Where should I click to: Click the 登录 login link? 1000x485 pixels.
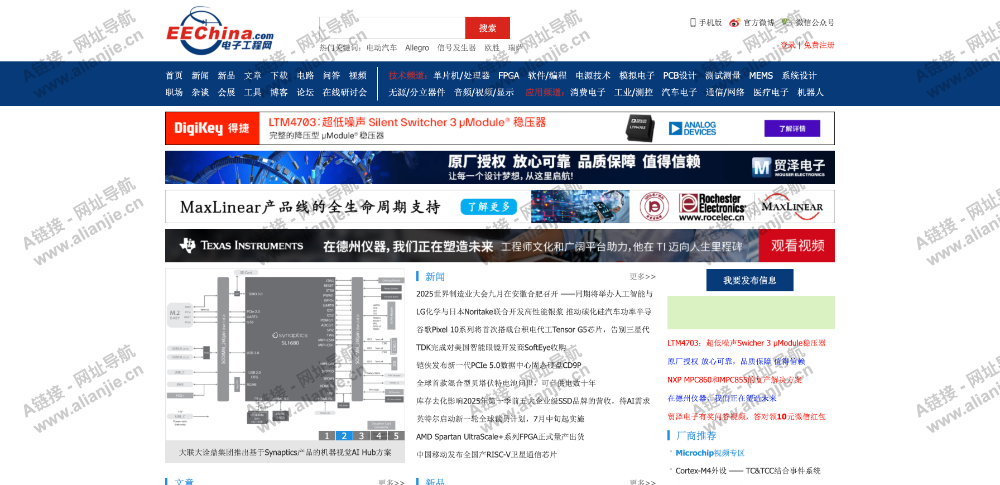pos(788,45)
